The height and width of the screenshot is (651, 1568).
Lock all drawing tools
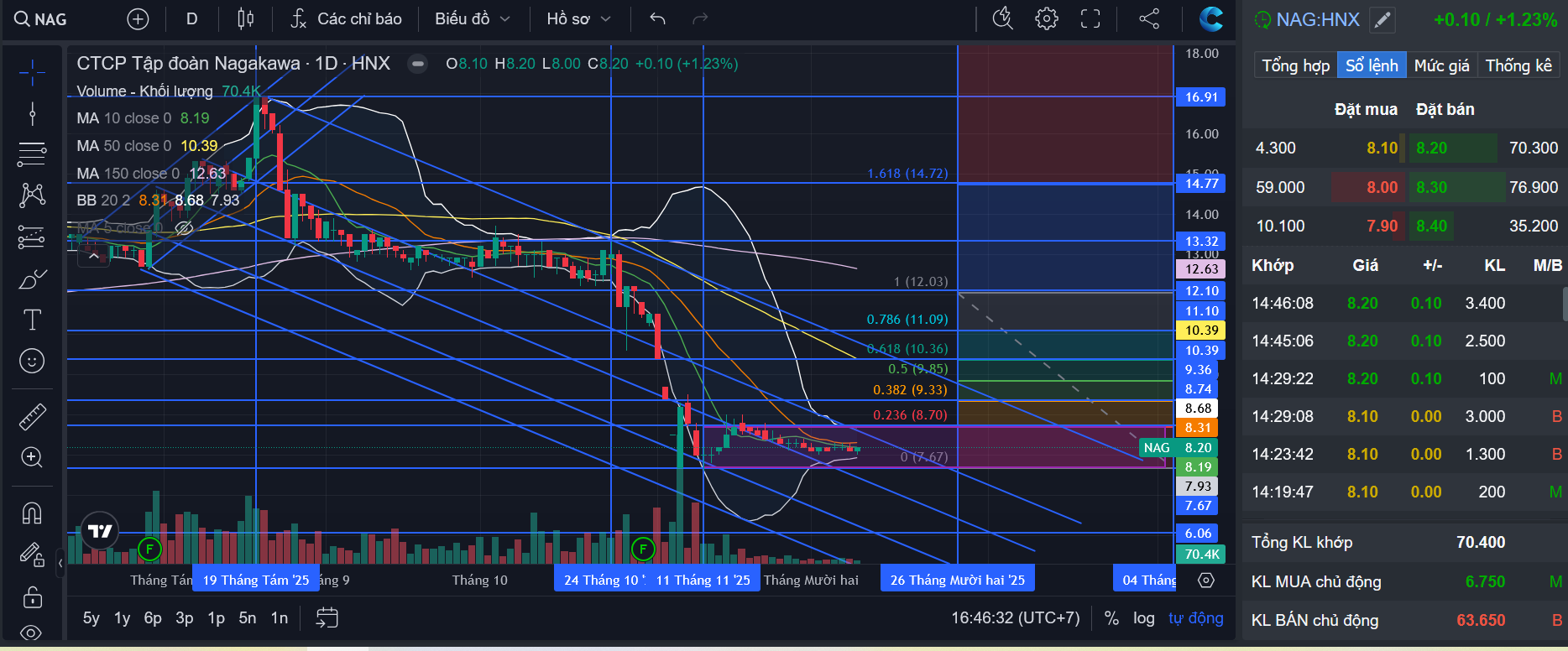click(x=32, y=596)
